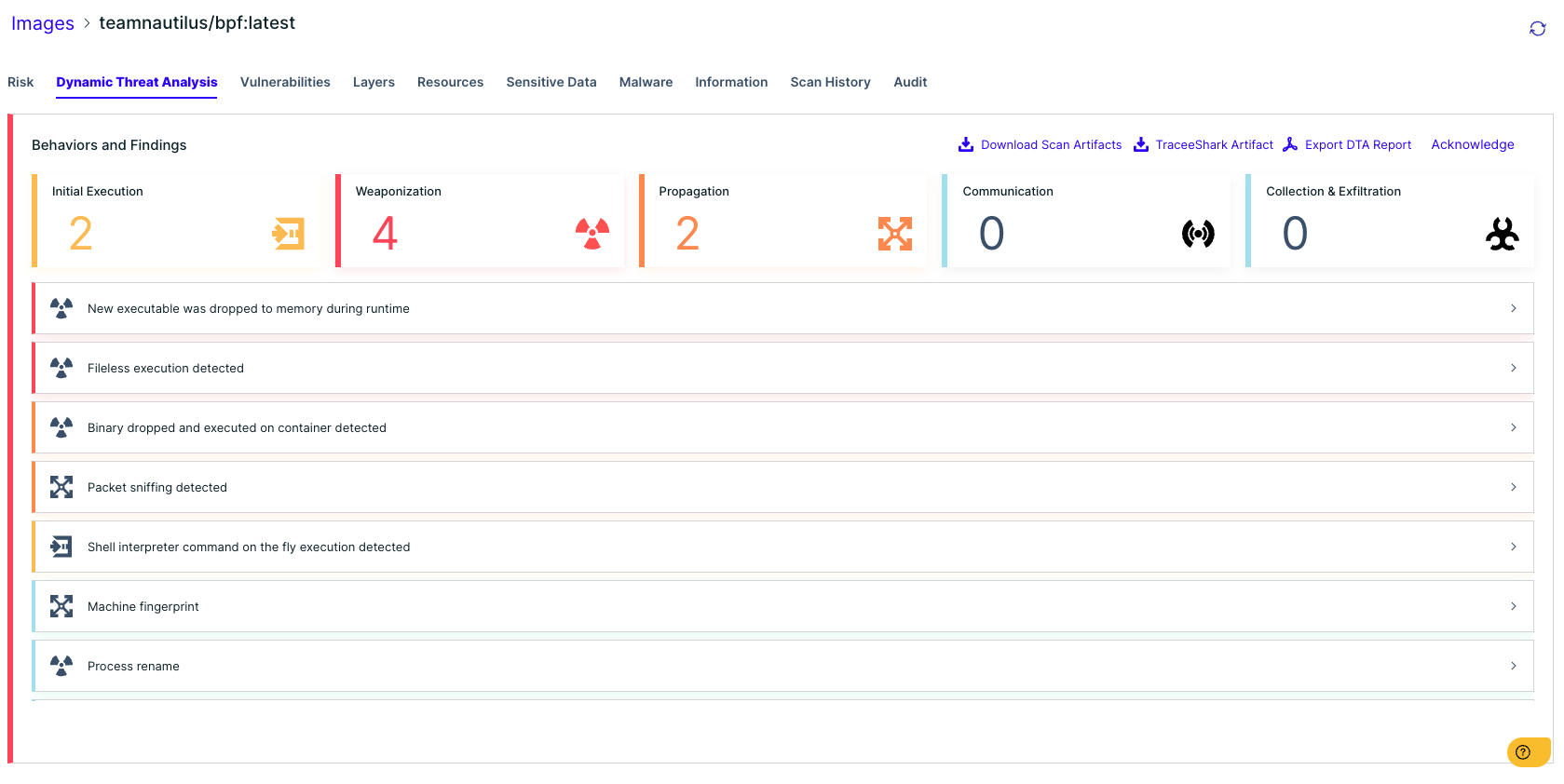Screen dimensions: 1564x784
Task: Expand Fileless execution detected finding
Action: 1513,368
